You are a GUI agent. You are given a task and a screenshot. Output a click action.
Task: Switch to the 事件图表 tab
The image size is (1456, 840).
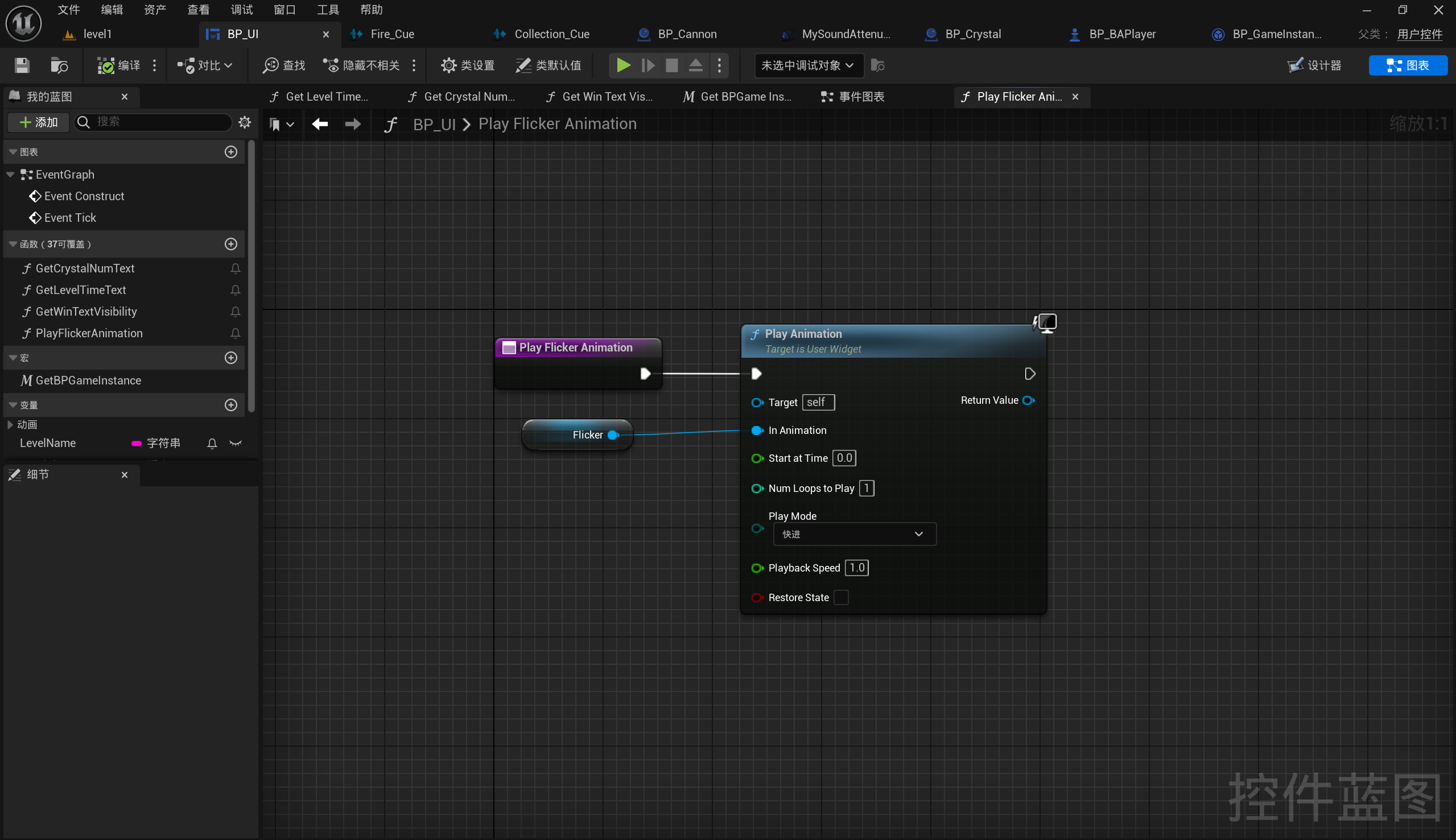pos(853,96)
